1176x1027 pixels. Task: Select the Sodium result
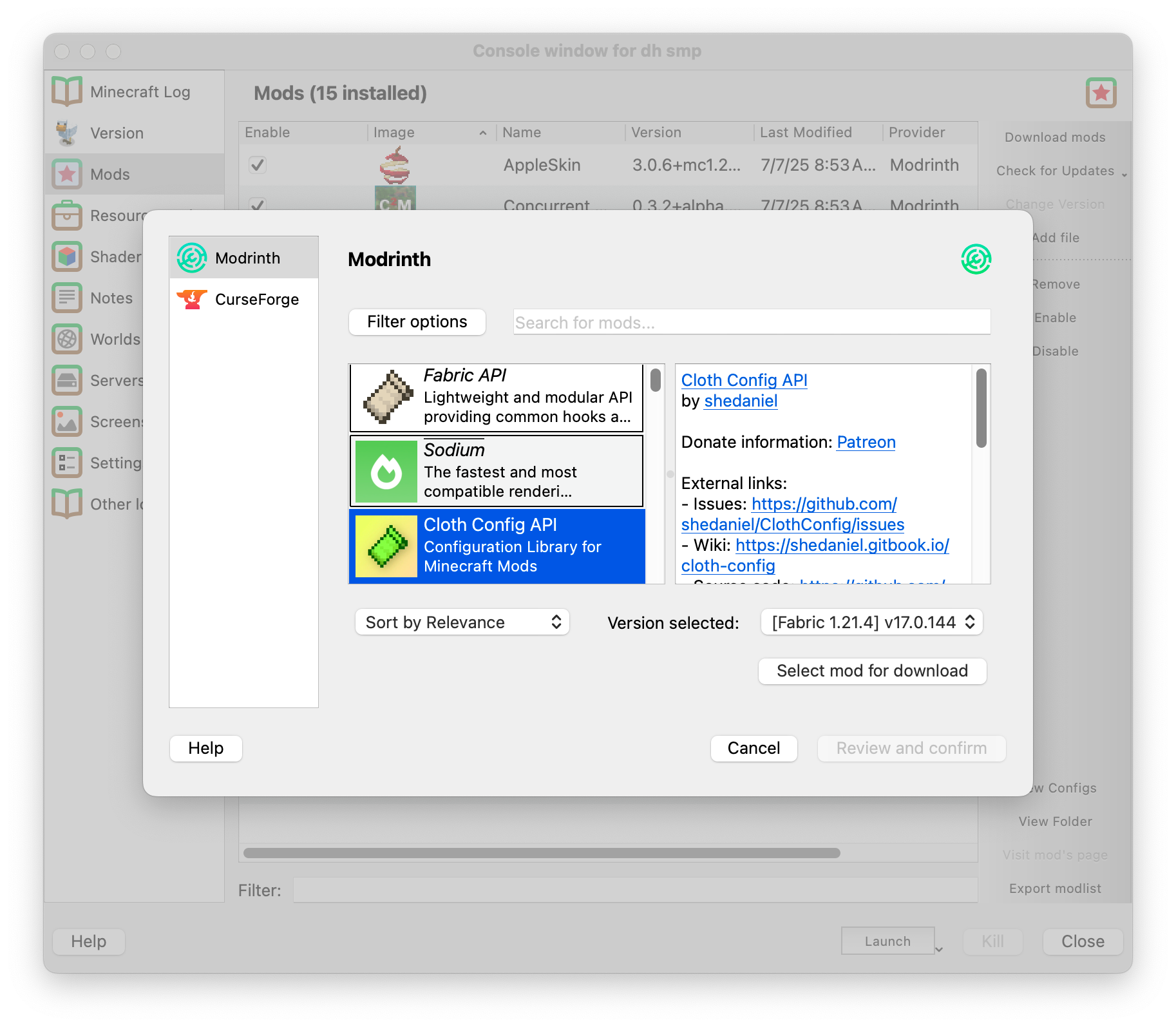496,472
